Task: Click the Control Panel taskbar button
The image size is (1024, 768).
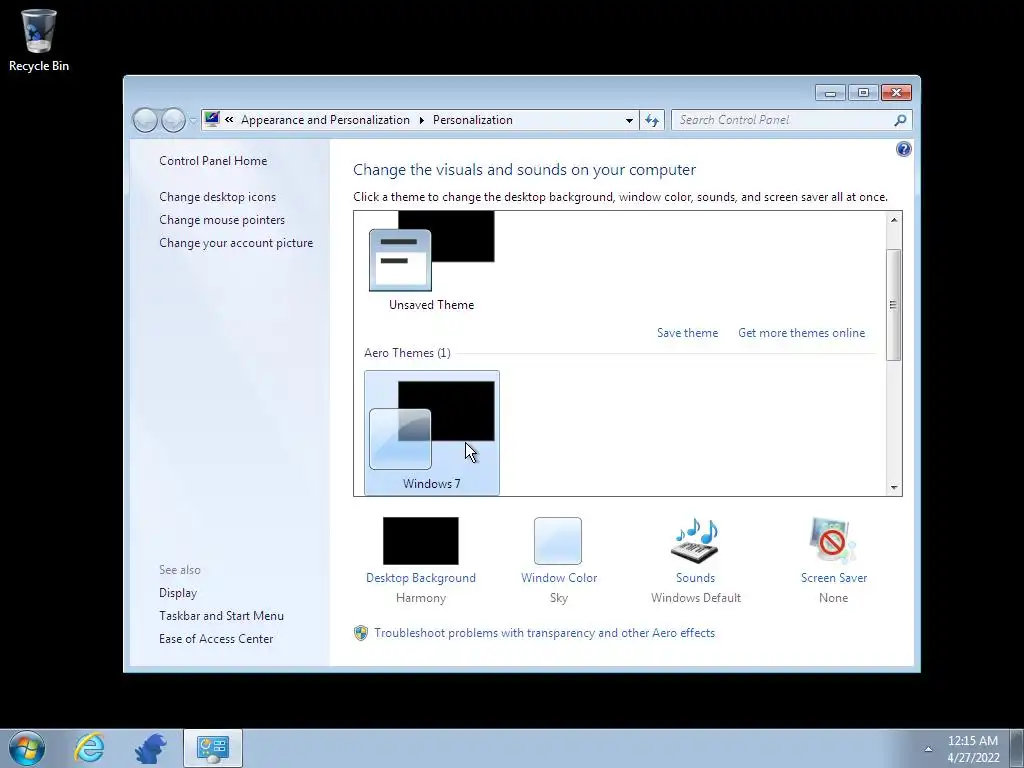Action: (x=212, y=748)
